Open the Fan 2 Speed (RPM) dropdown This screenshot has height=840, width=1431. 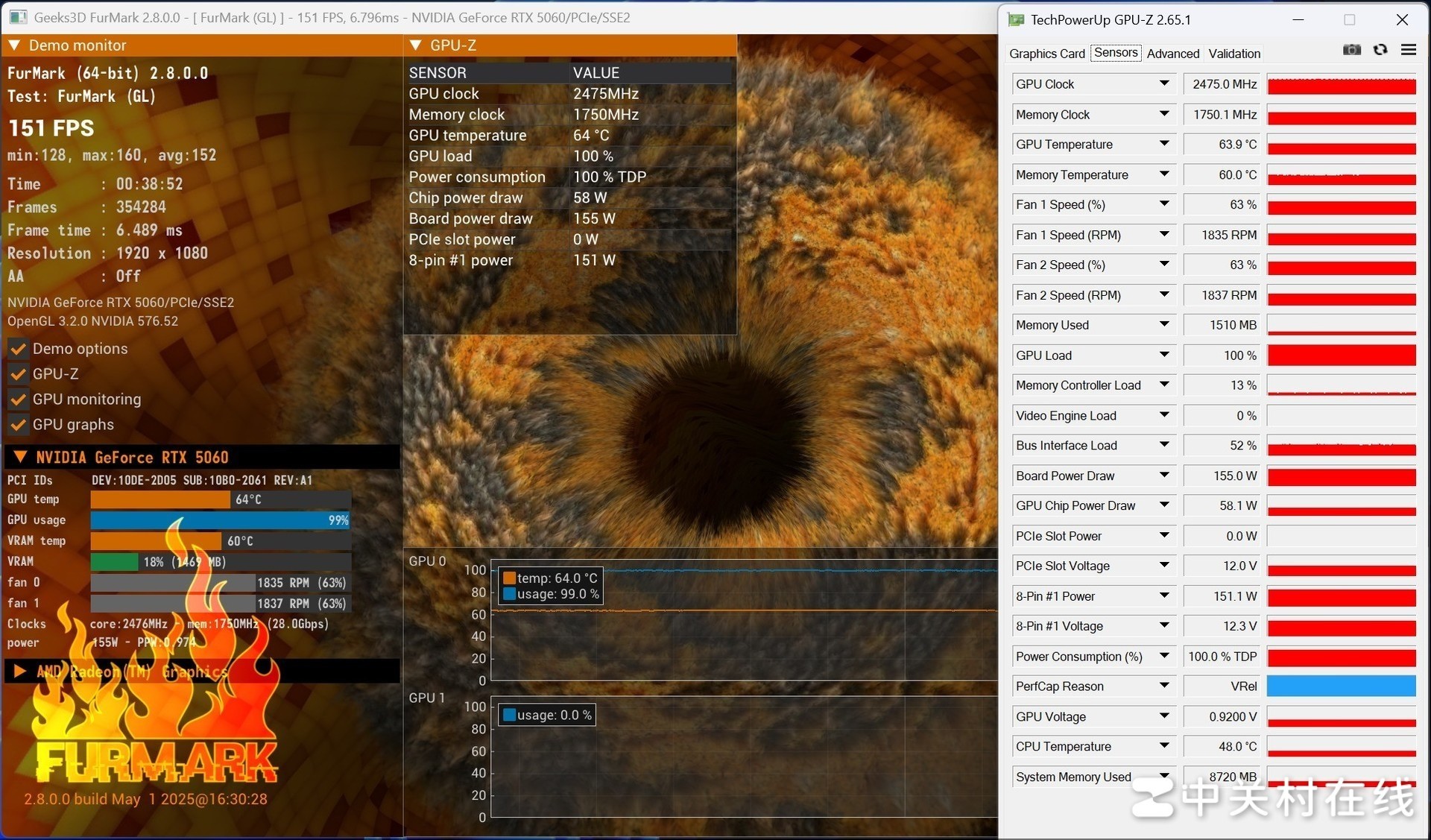pos(1163,294)
